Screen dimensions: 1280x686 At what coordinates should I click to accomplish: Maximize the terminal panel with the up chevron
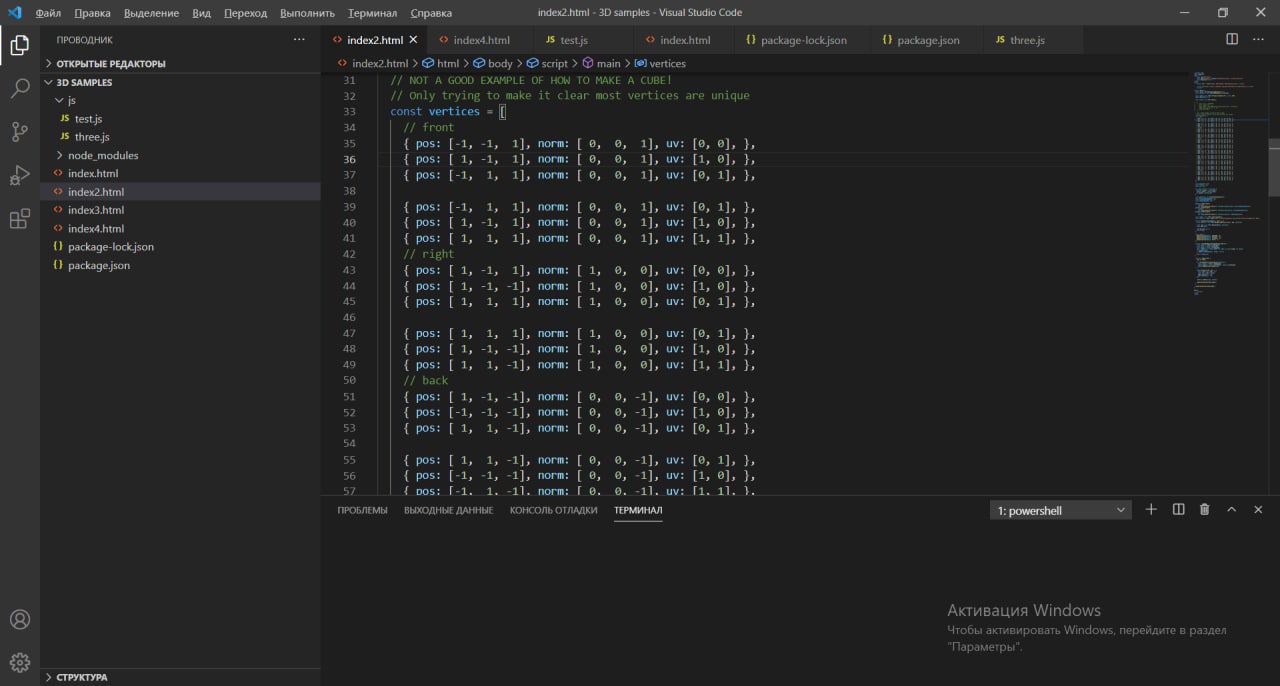[1231, 510]
